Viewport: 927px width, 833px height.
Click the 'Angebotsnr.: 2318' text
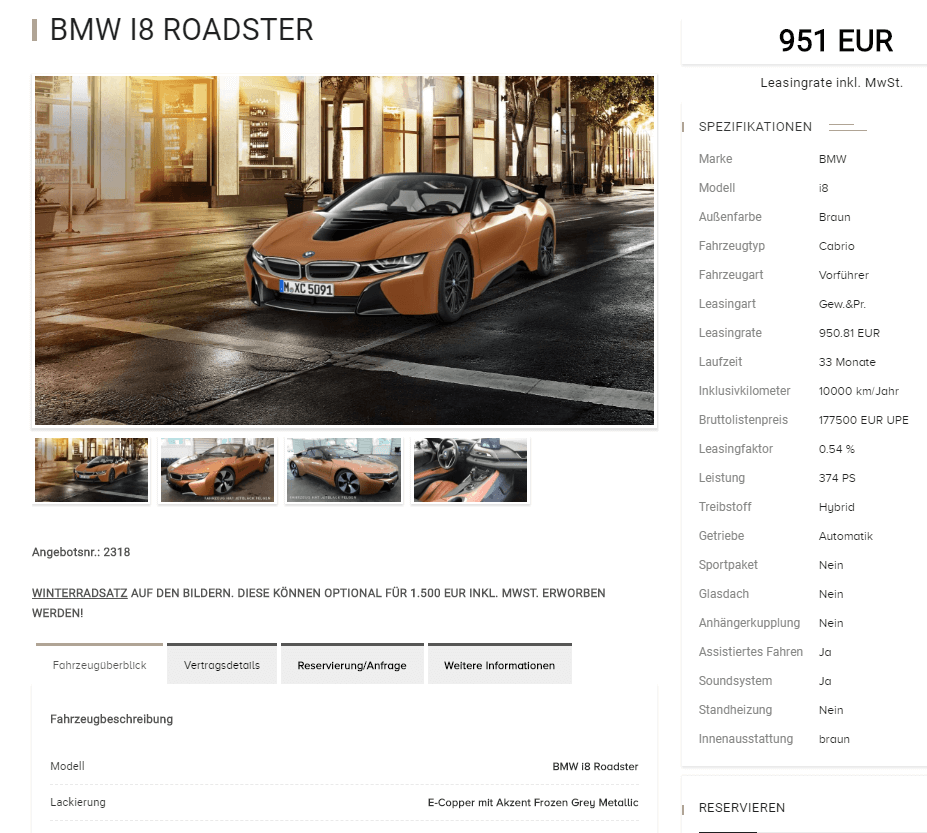click(81, 552)
